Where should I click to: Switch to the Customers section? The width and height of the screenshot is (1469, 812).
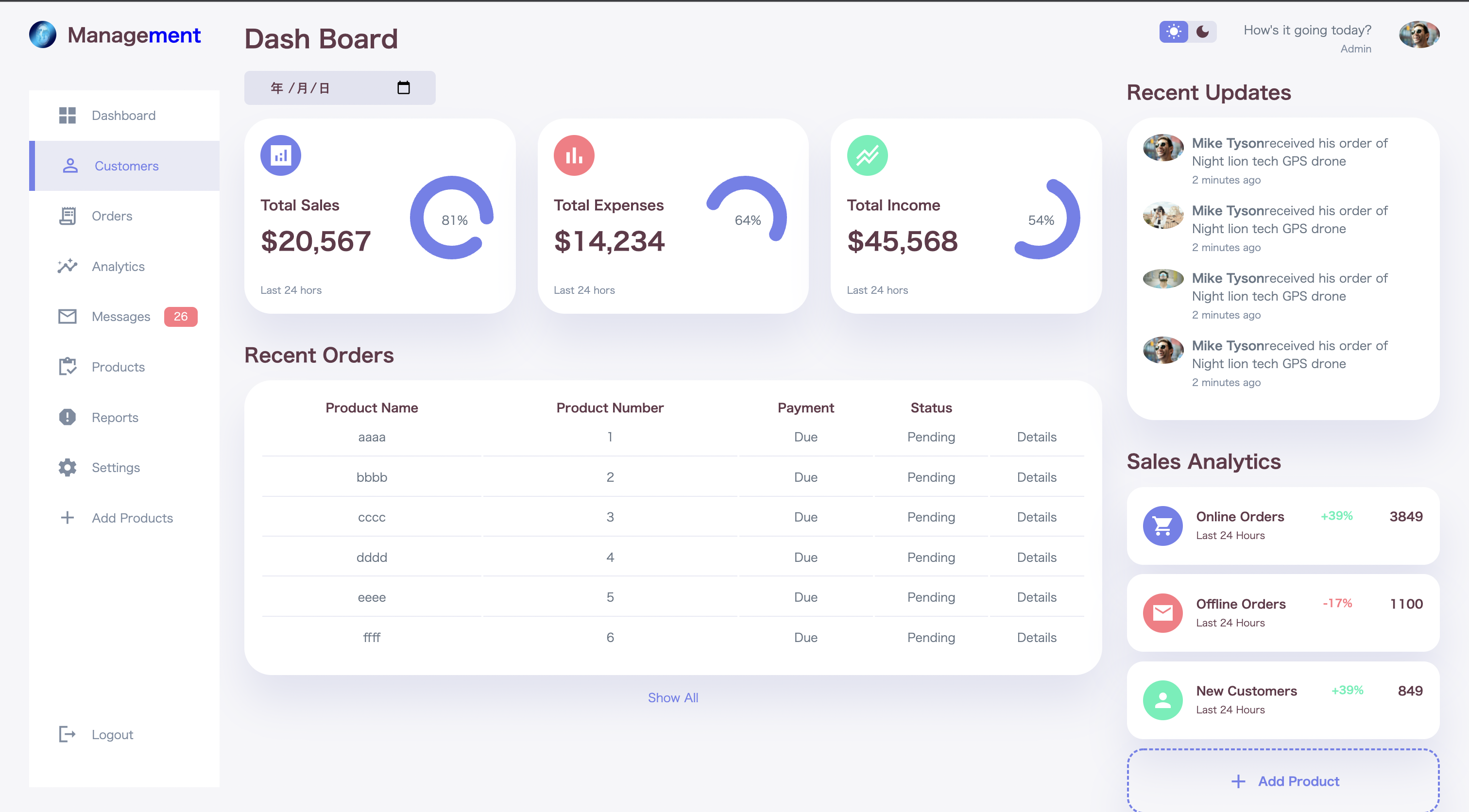pyautogui.click(x=126, y=166)
